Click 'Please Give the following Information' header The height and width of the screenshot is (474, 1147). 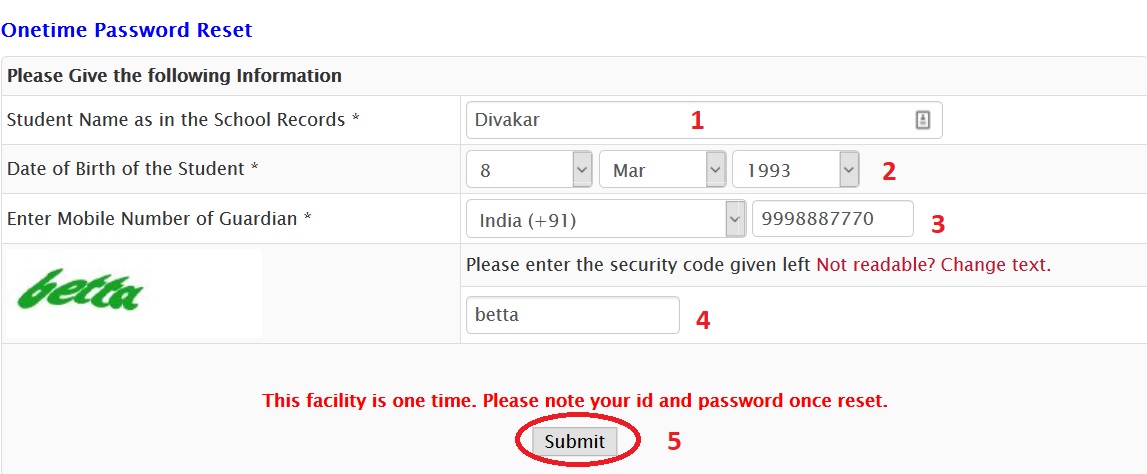(174, 76)
